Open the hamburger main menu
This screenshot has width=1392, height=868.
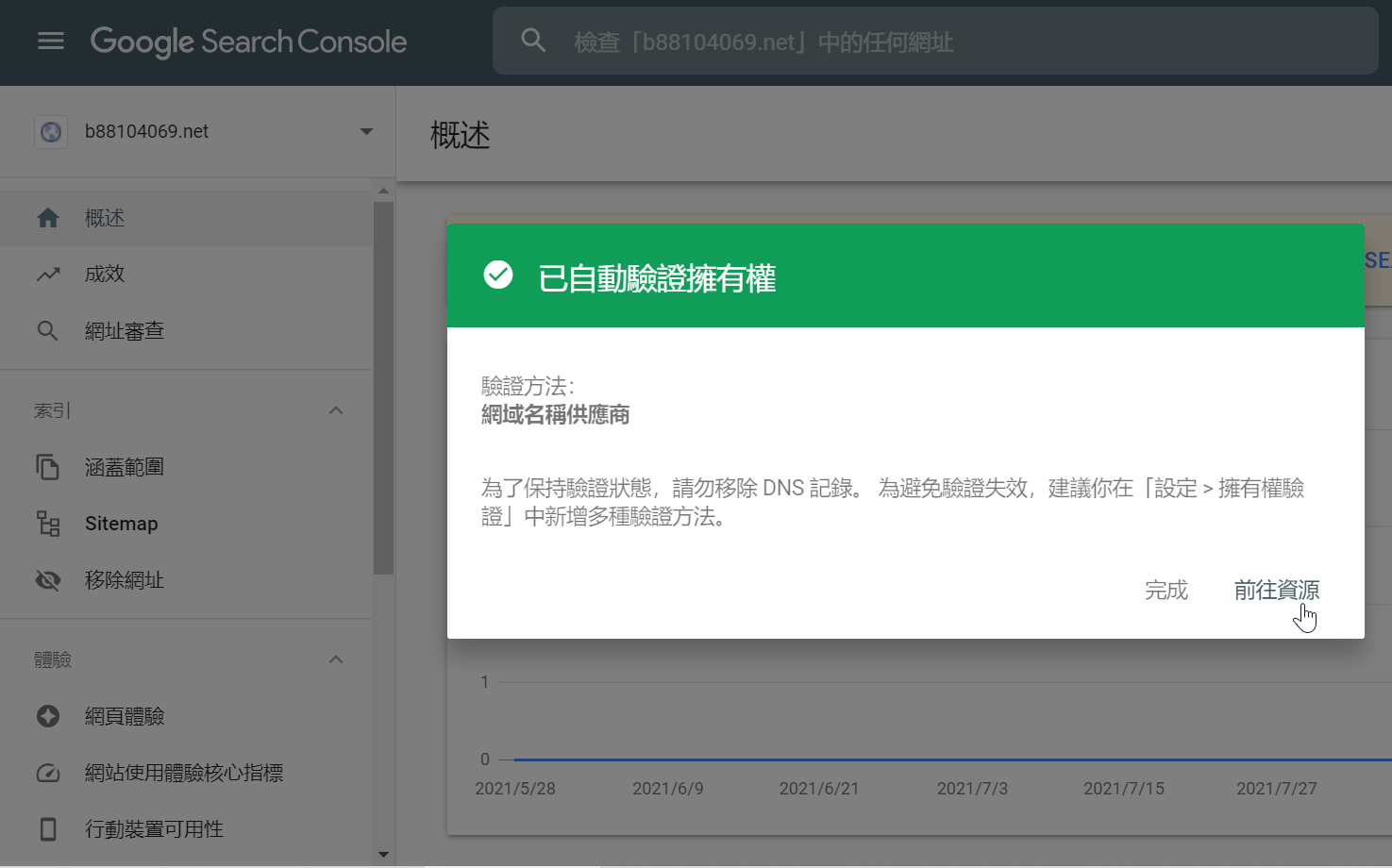pos(51,42)
